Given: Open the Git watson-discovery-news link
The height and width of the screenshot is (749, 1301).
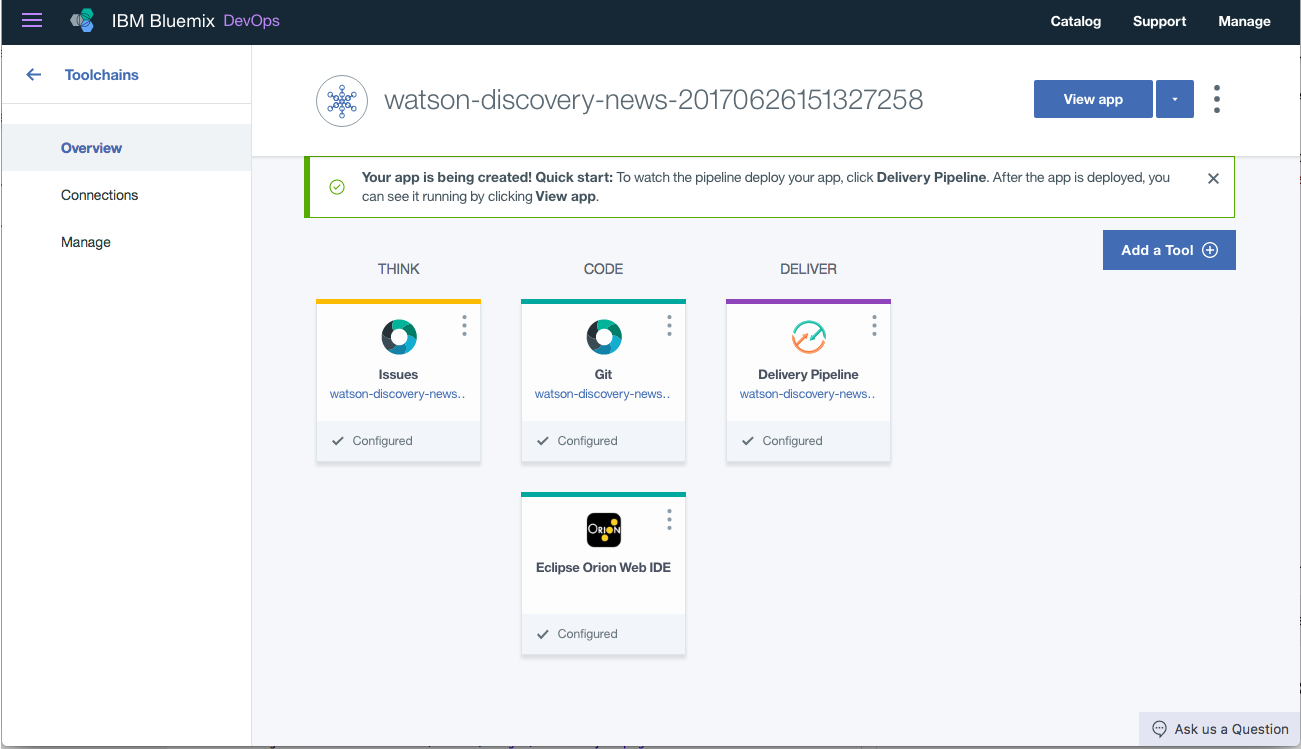Looking at the screenshot, I should 603,394.
